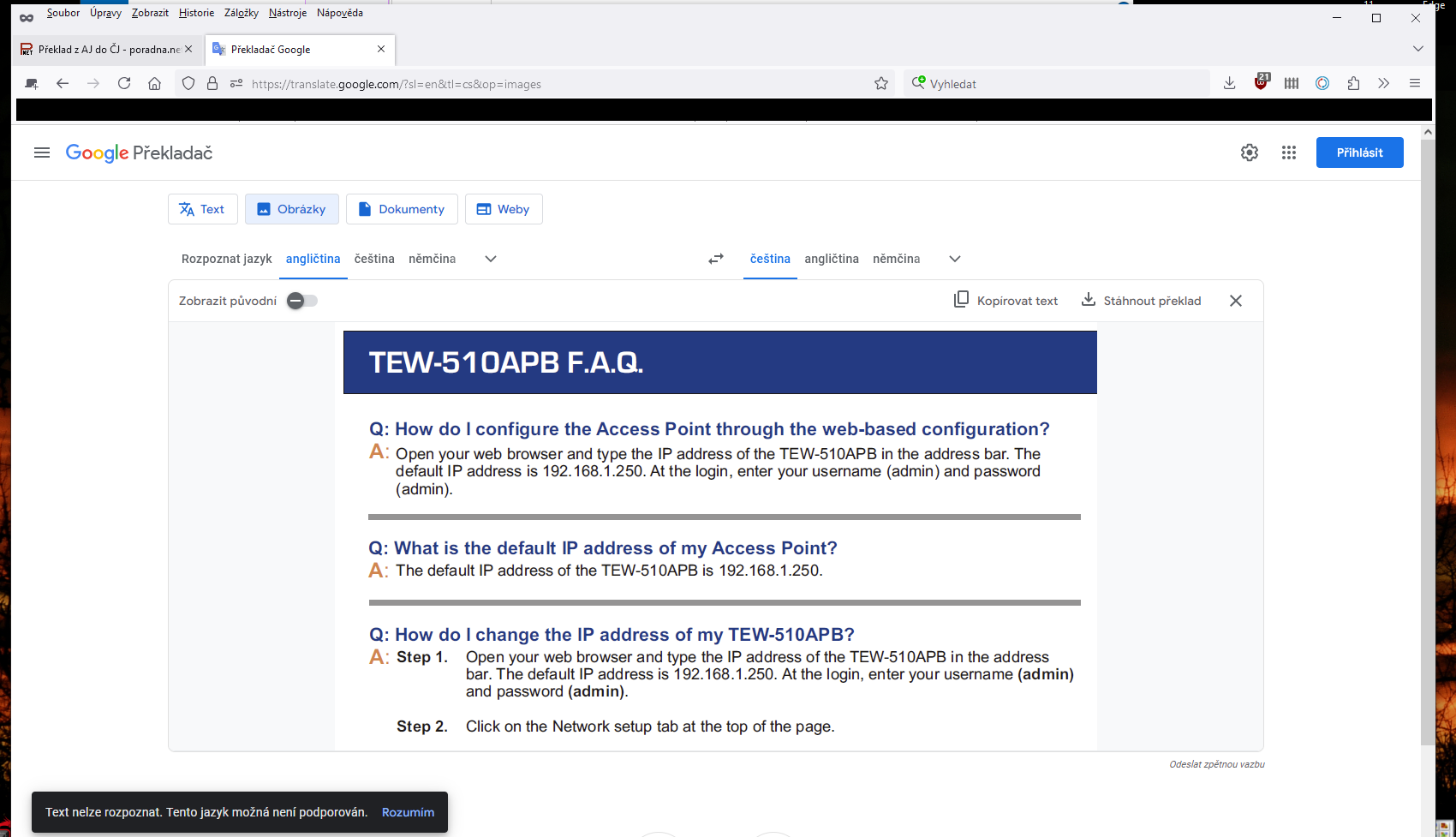Image resolution: width=1456 pixels, height=837 pixels.
Task: Open a new private tab via toolbar icon
Action: click(x=32, y=84)
